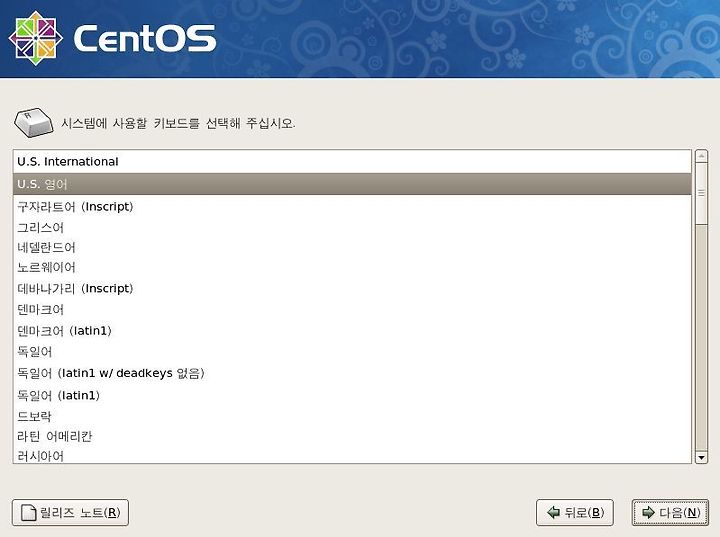Select U.S. International keyboard layout

352,162
